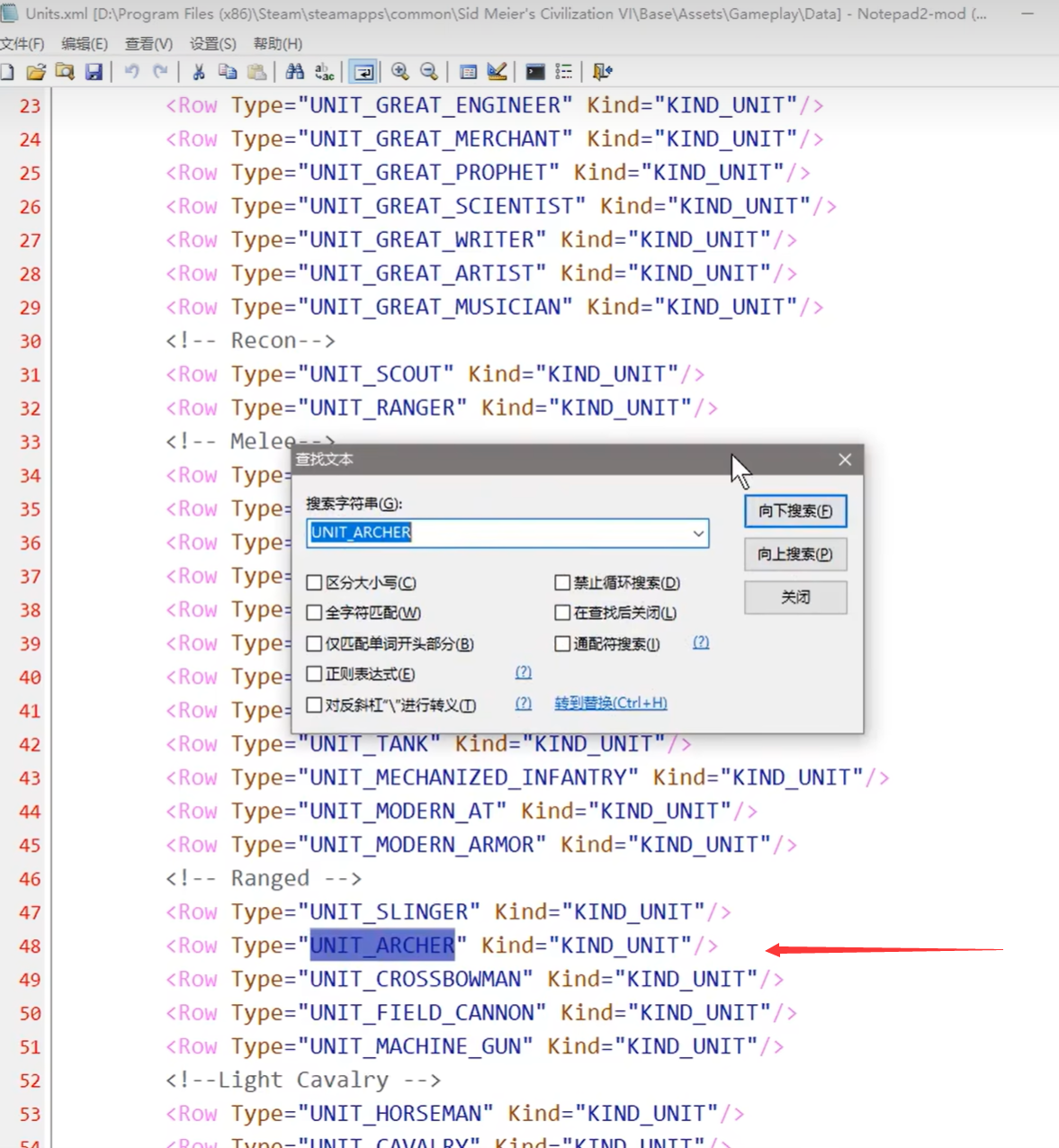Screen dimensions: 1059x1148
Task: Click the exit door icon
Action: (603, 72)
